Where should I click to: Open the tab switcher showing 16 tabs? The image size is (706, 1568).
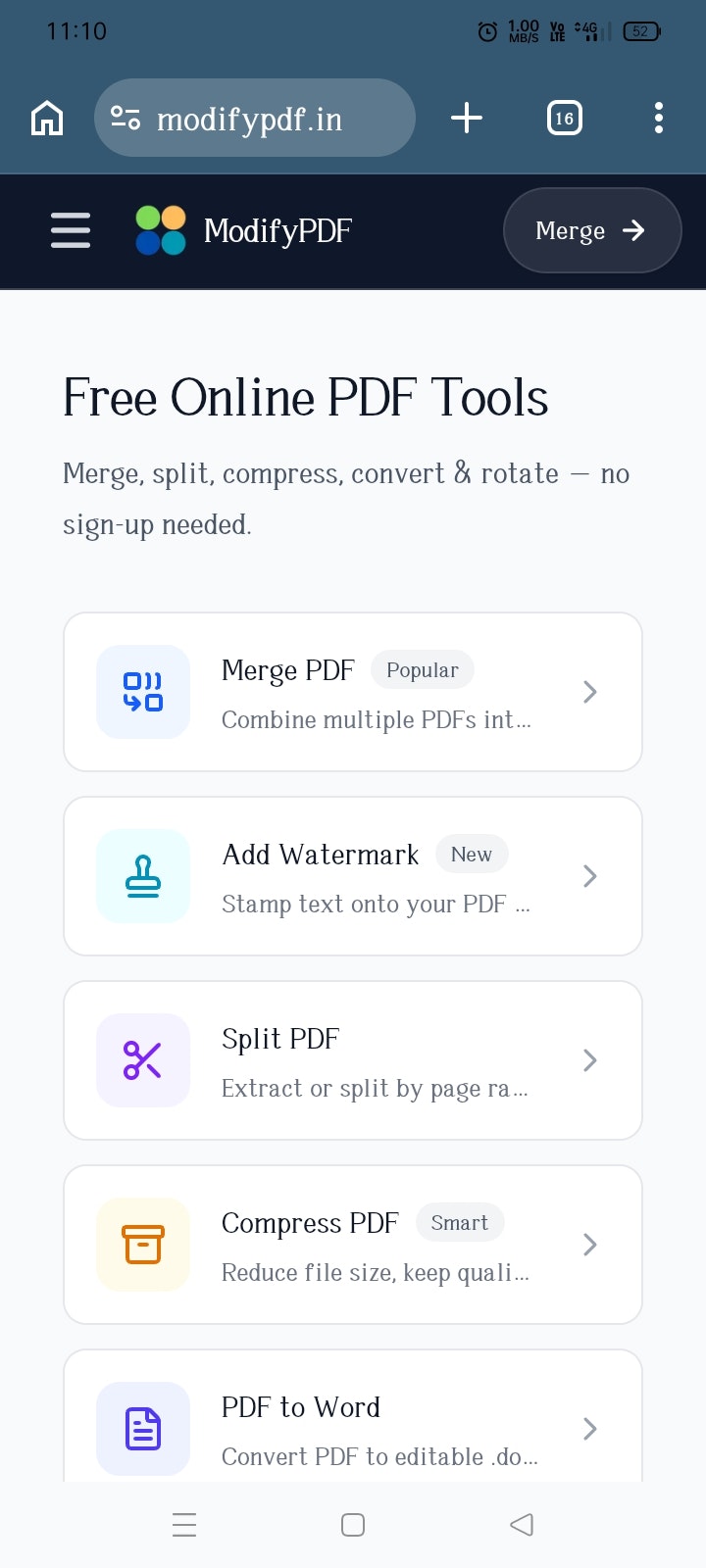564,118
